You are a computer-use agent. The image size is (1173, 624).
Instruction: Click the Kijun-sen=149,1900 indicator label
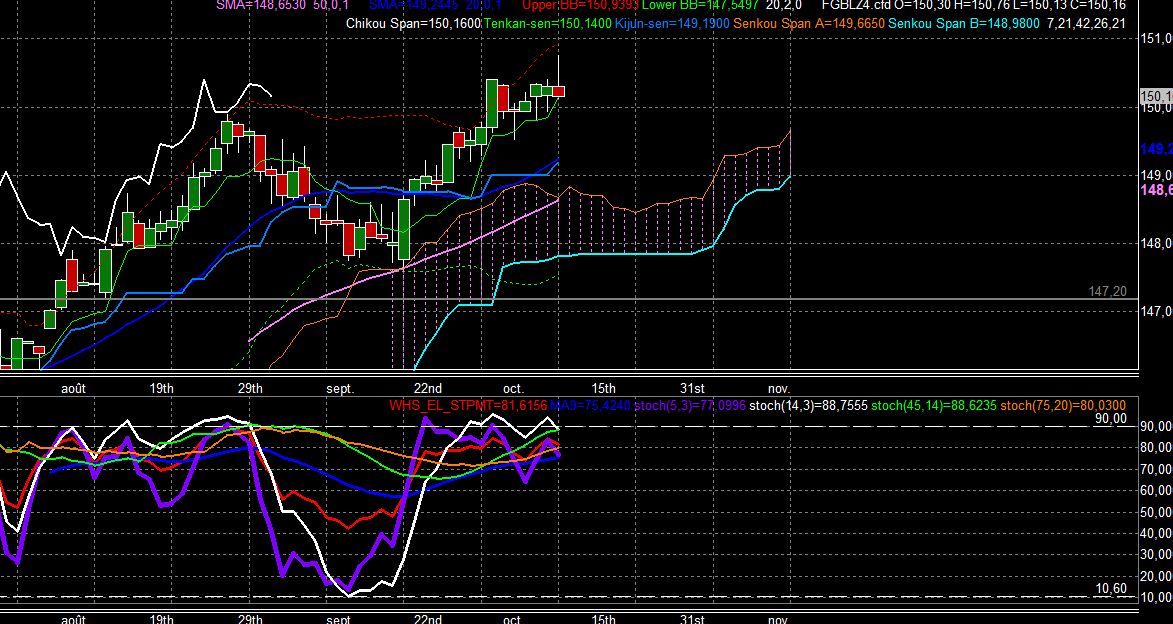672,24
